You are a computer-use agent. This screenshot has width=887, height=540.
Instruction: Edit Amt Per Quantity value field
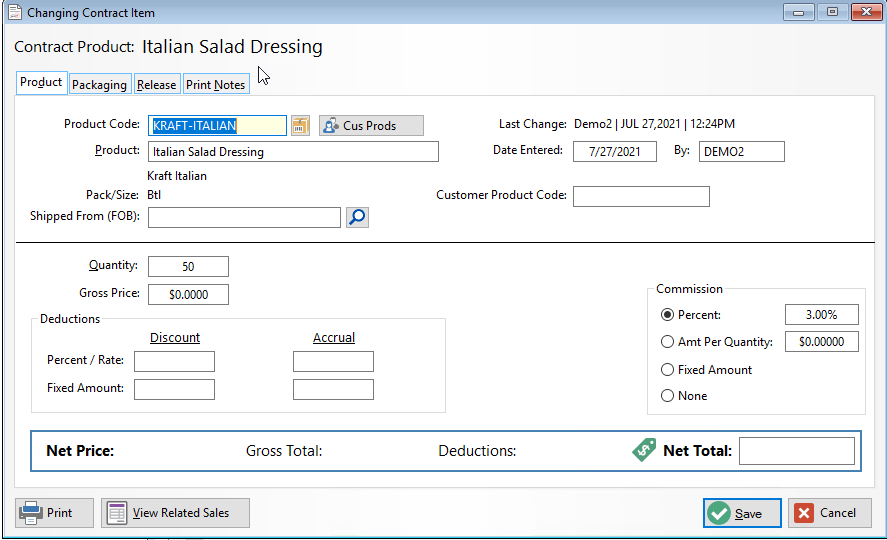click(x=821, y=342)
